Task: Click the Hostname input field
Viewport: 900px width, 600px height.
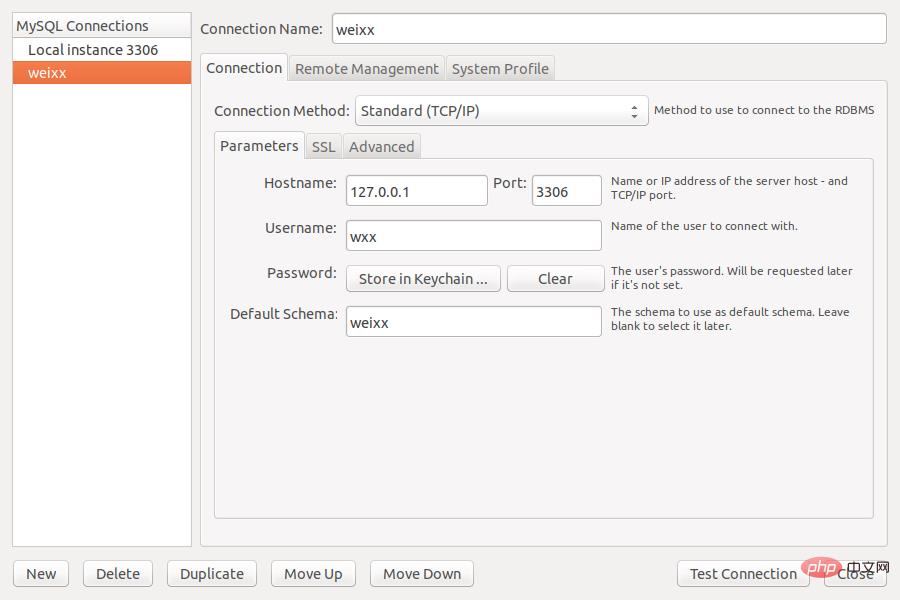Action: pos(416,191)
